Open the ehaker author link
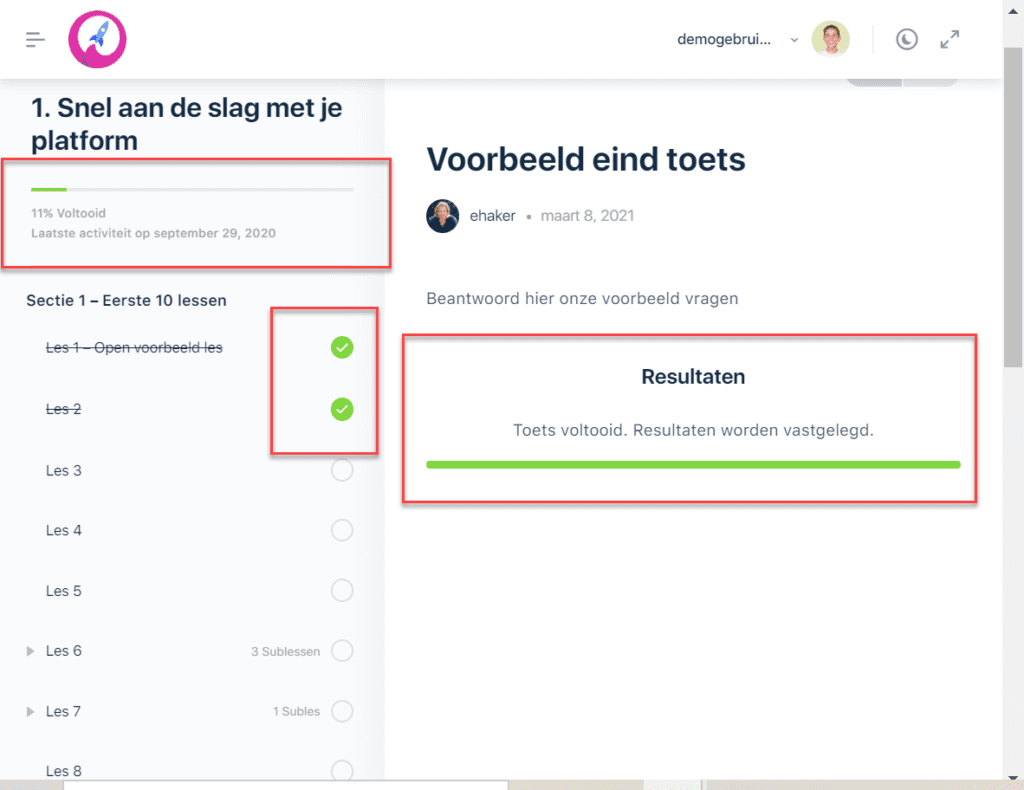This screenshot has height=790, width=1024. [x=492, y=216]
